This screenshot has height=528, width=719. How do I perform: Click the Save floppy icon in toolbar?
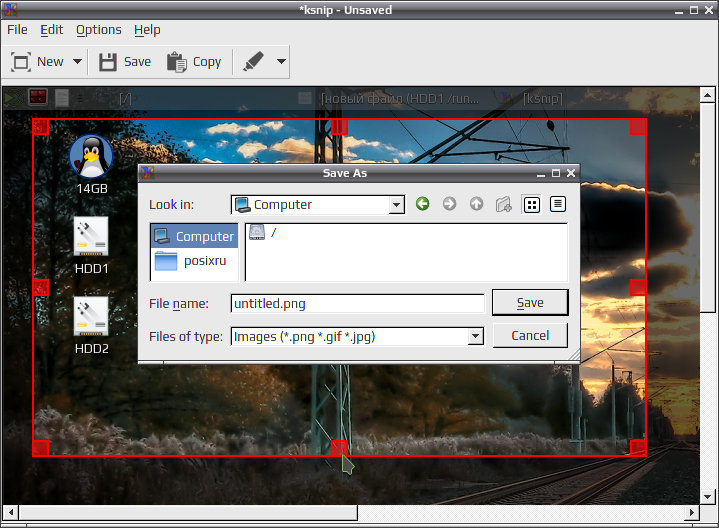click(108, 62)
